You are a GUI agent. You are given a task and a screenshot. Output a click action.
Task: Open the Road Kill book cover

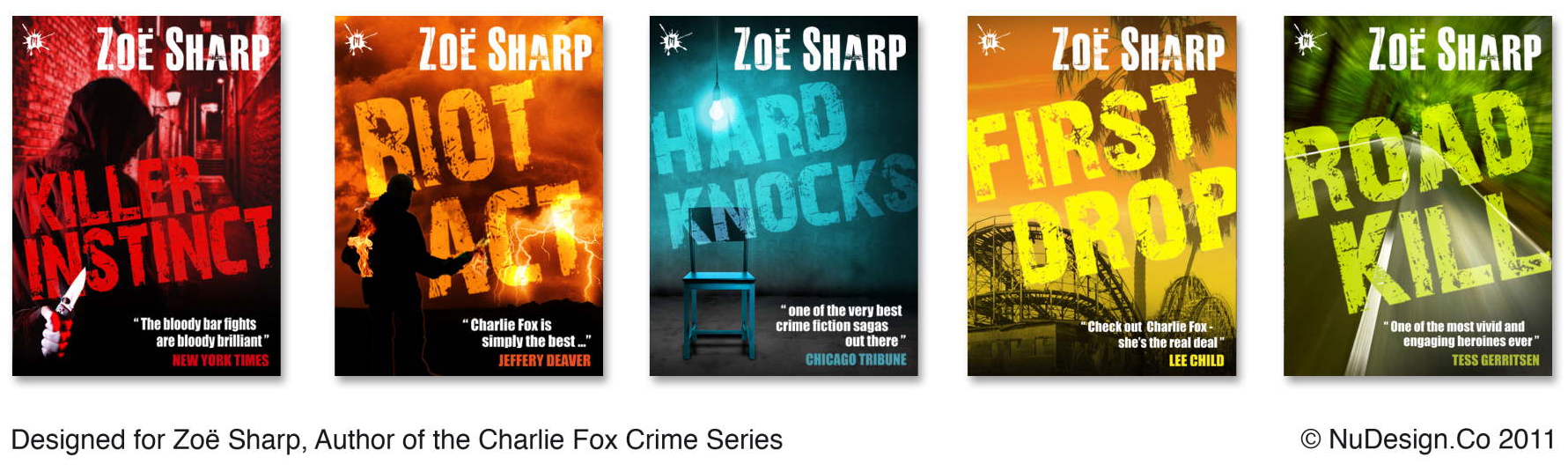tap(1417, 195)
